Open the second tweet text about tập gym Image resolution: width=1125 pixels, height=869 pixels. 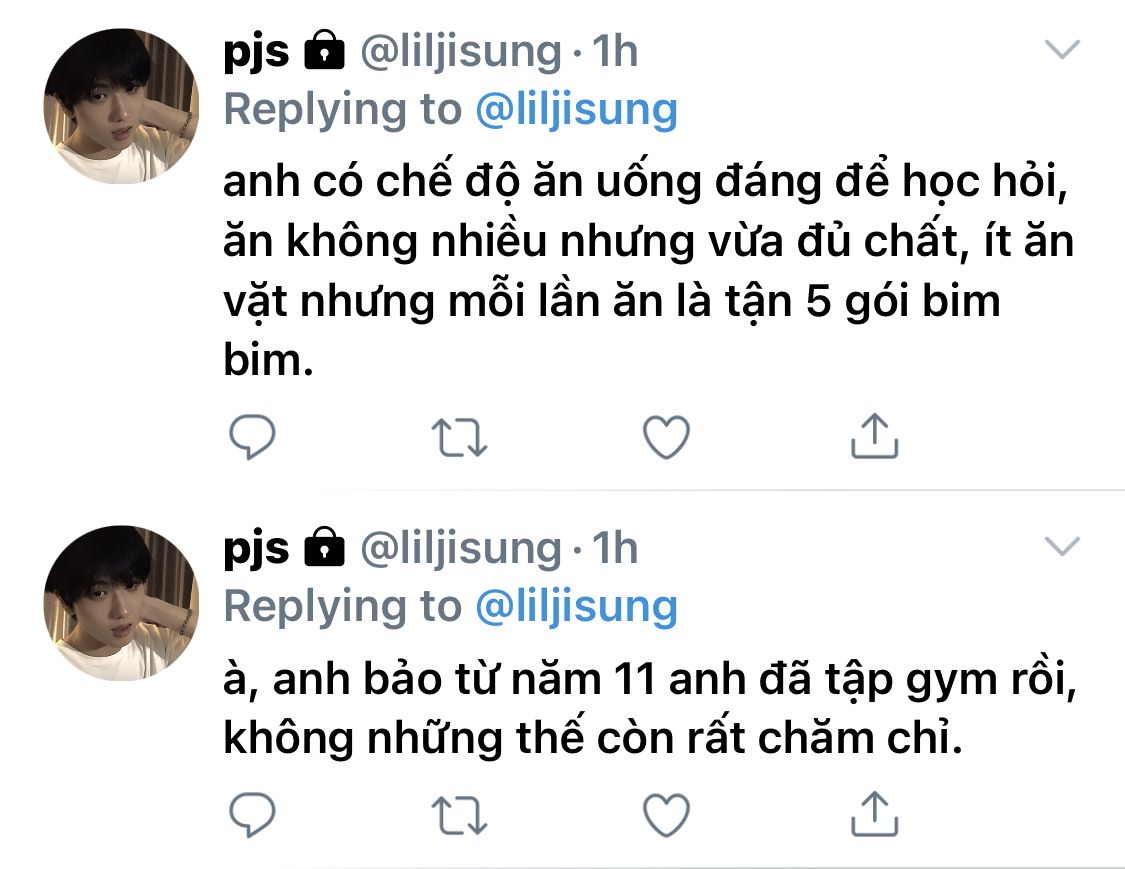pos(650,709)
